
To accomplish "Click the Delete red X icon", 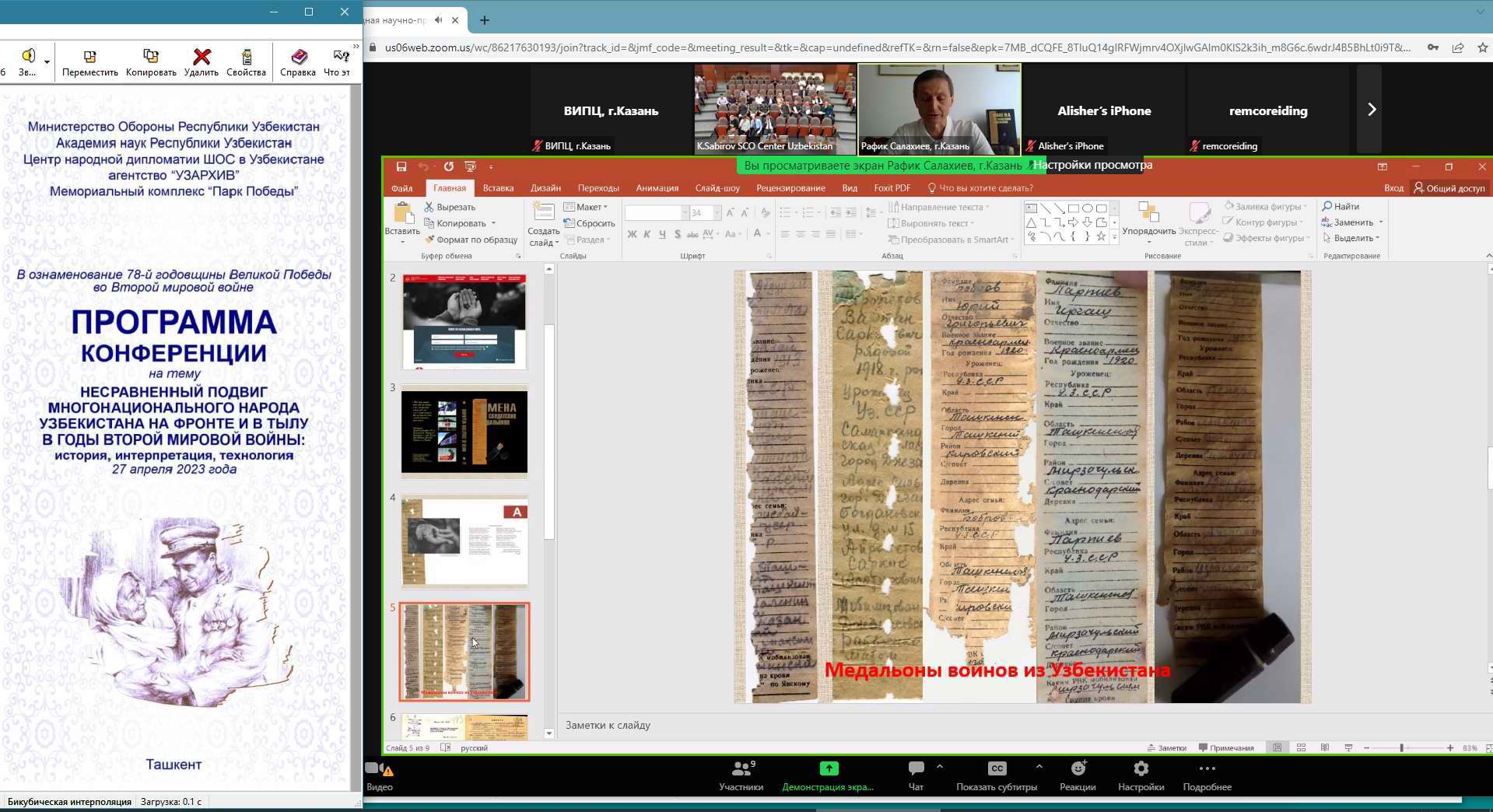I will click(x=202, y=57).
